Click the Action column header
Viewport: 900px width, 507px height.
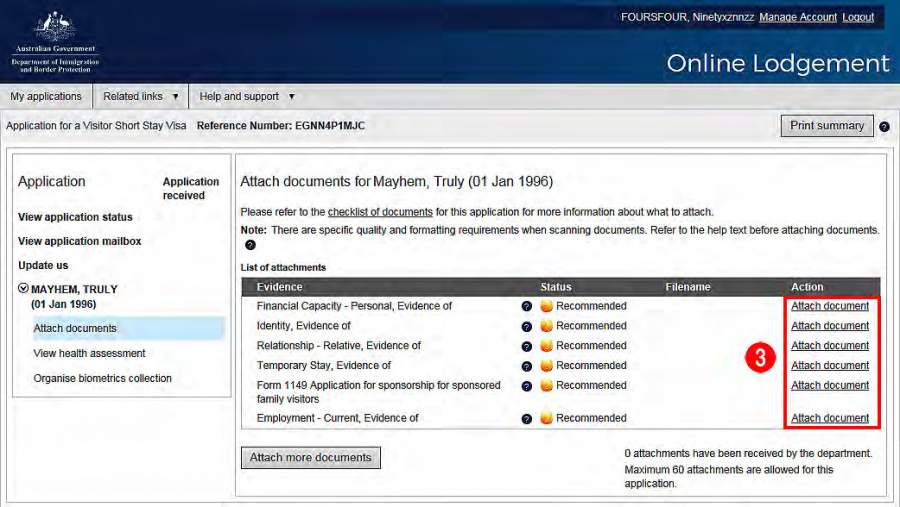coord(807,287)
